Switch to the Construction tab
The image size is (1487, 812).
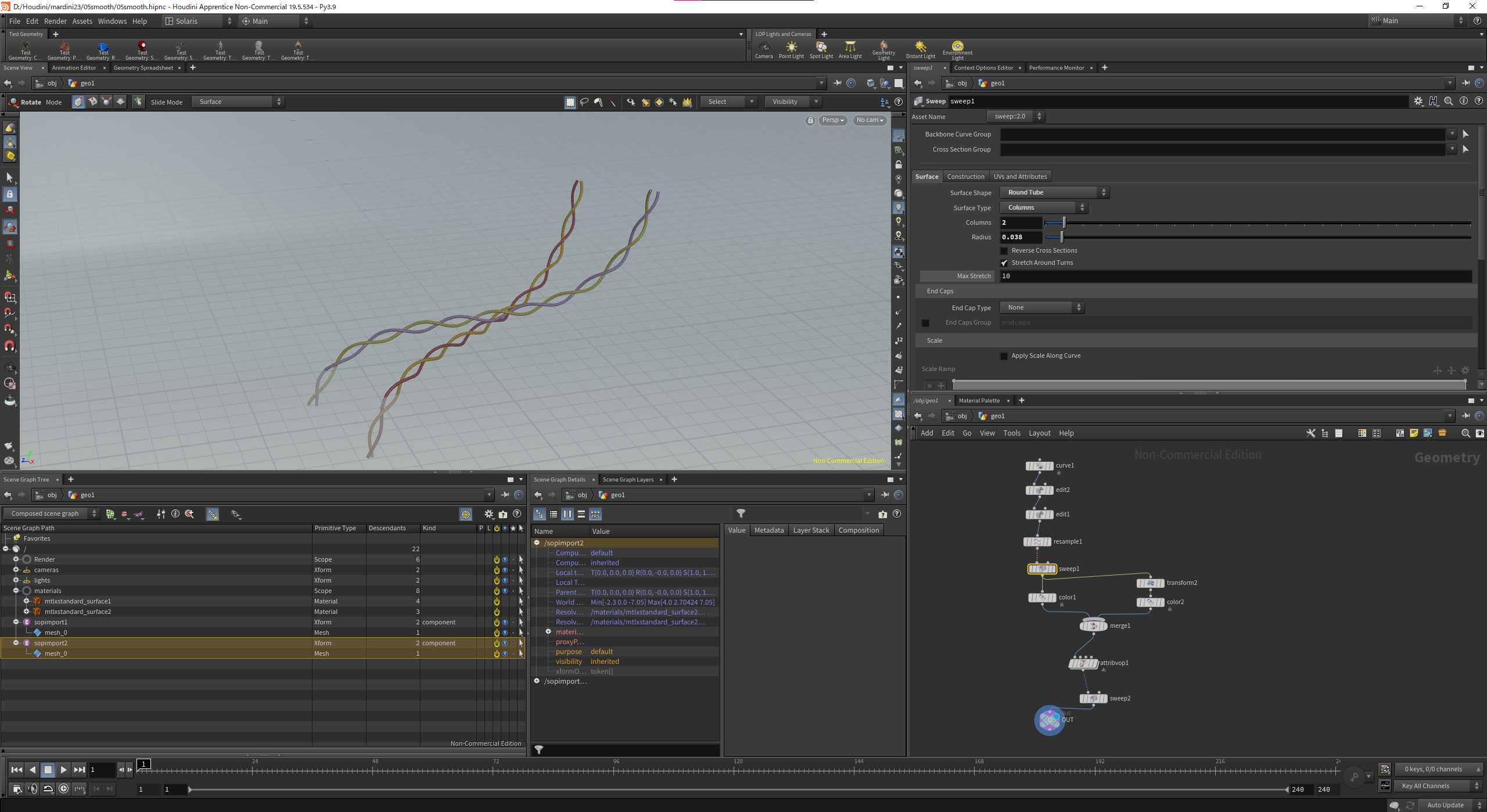pos(965,177)
